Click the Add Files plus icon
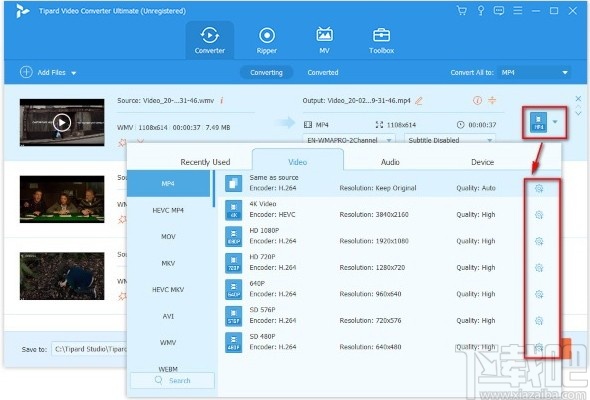The image size is (590, 400). 26,72
